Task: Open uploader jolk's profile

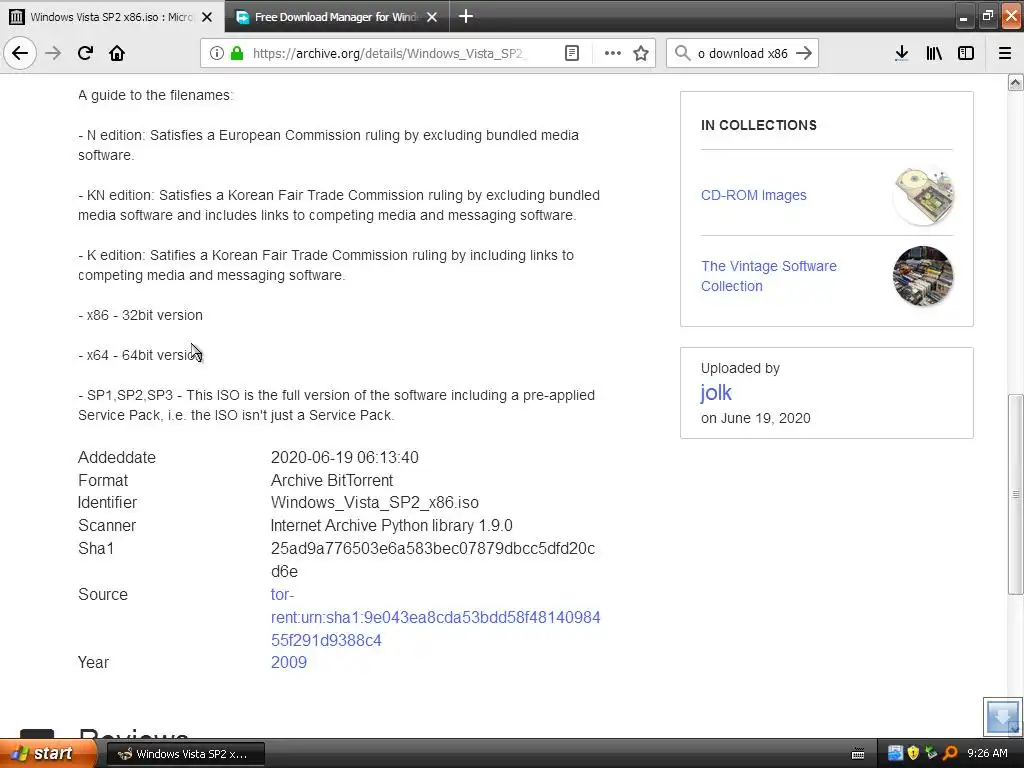Action: pyautogui.click(x=716, y=392)
